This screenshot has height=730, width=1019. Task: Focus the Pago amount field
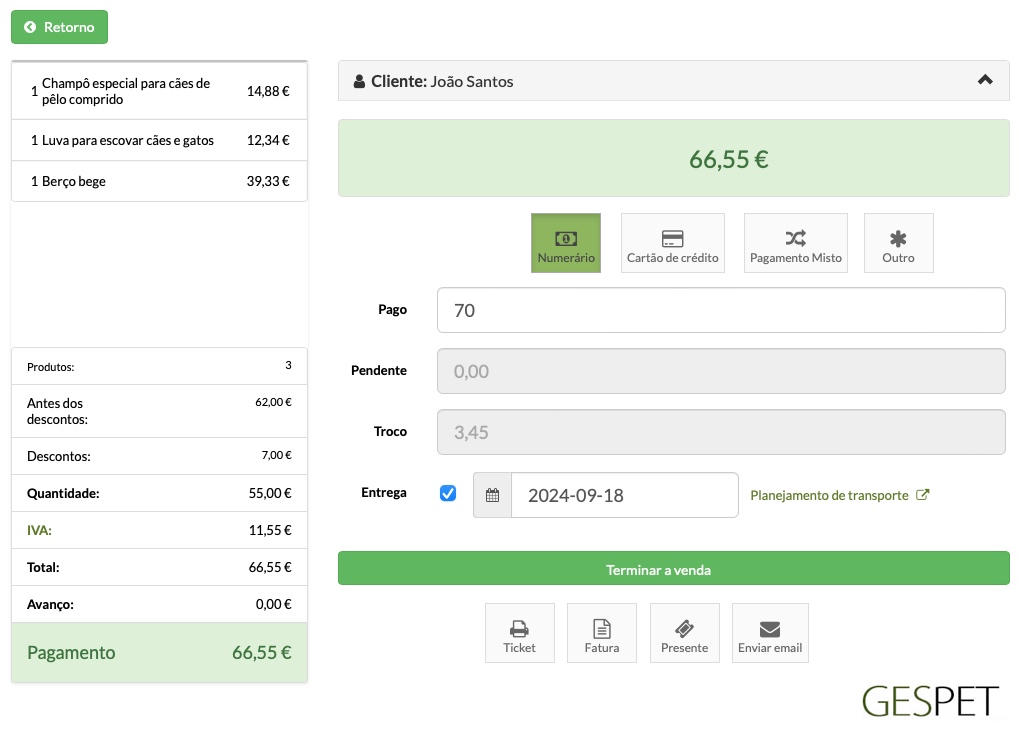pos(721,310)
